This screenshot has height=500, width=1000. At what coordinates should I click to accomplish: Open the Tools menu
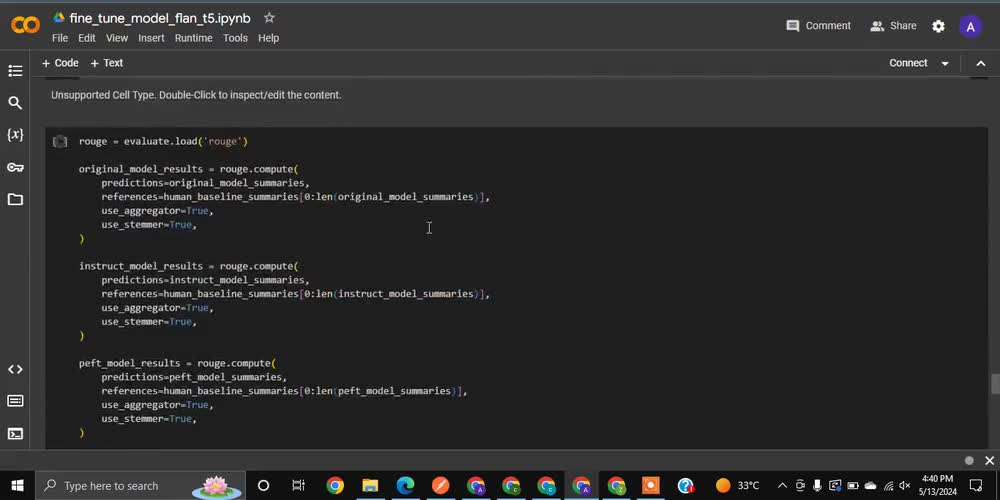click(x=235, y=38)
